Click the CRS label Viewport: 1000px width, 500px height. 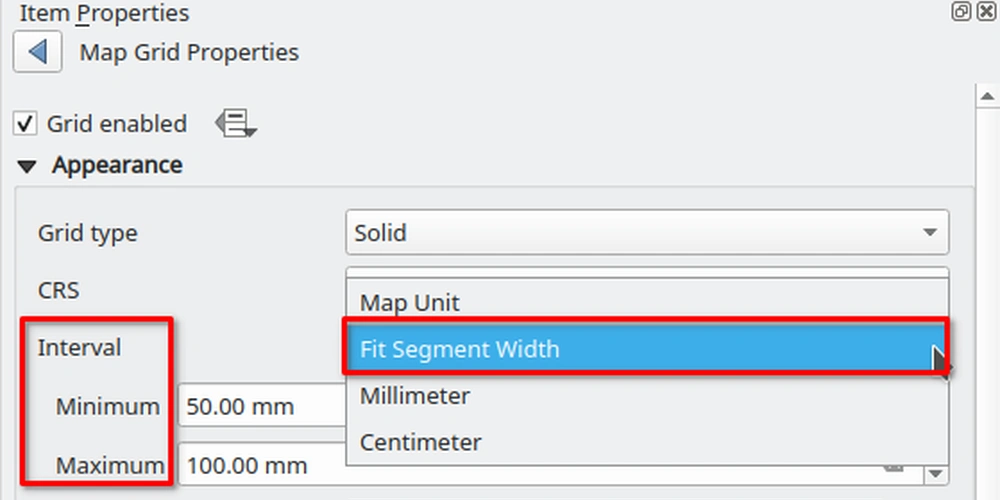click(59, 290)
